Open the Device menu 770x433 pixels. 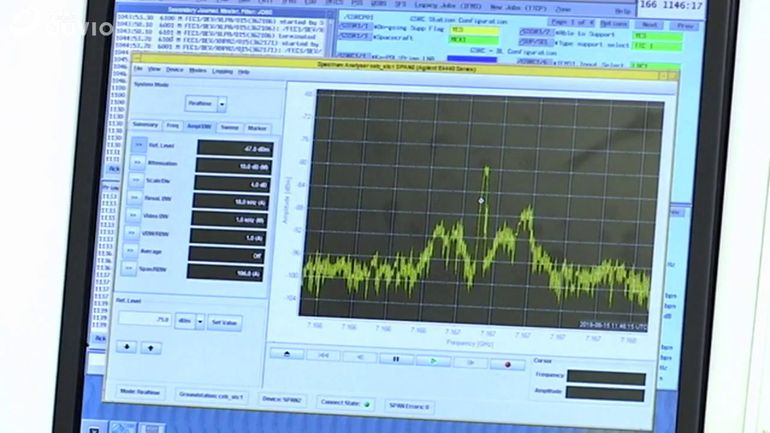pyautogui.click(x=175, y=70)
